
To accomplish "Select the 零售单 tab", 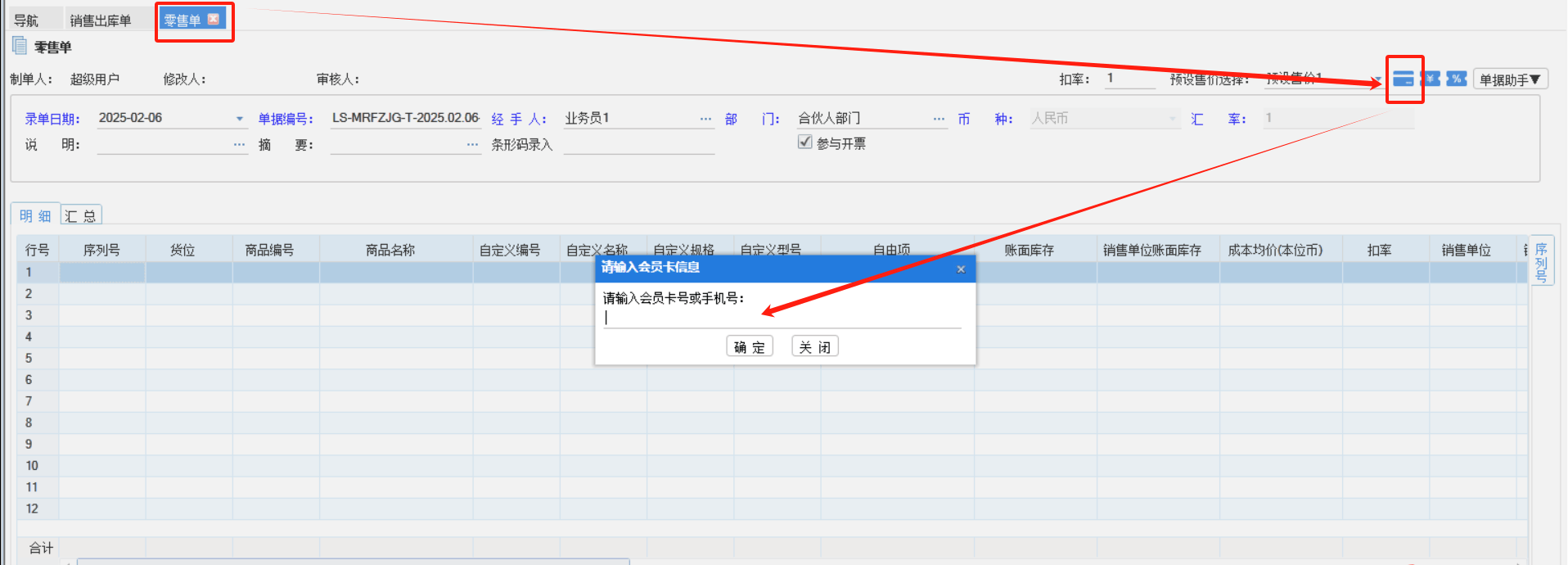I will [182, 20].
